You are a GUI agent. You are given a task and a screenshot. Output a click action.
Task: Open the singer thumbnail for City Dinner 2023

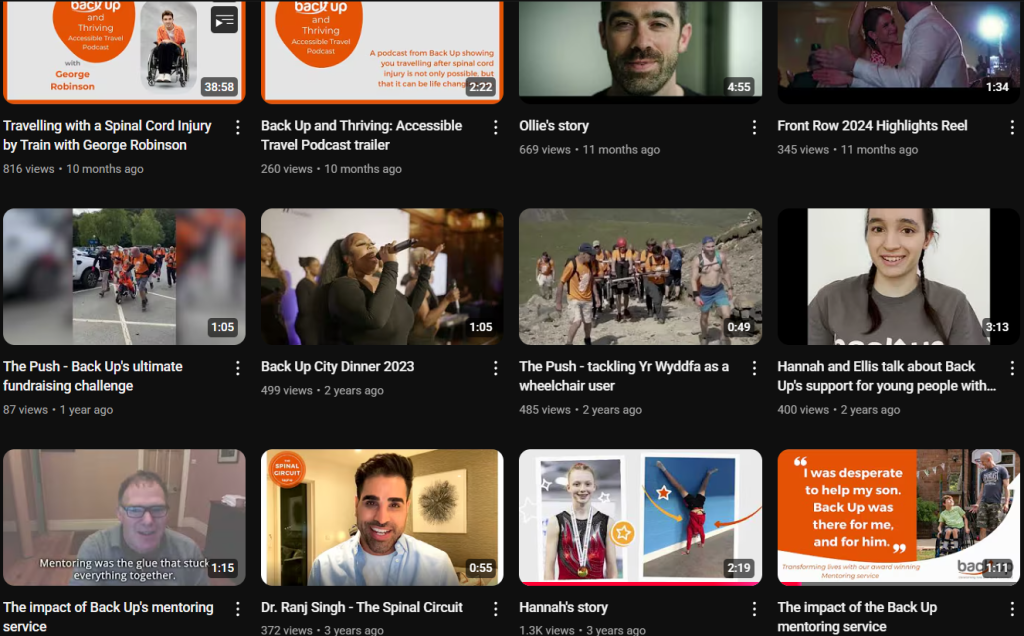[382, 276]
